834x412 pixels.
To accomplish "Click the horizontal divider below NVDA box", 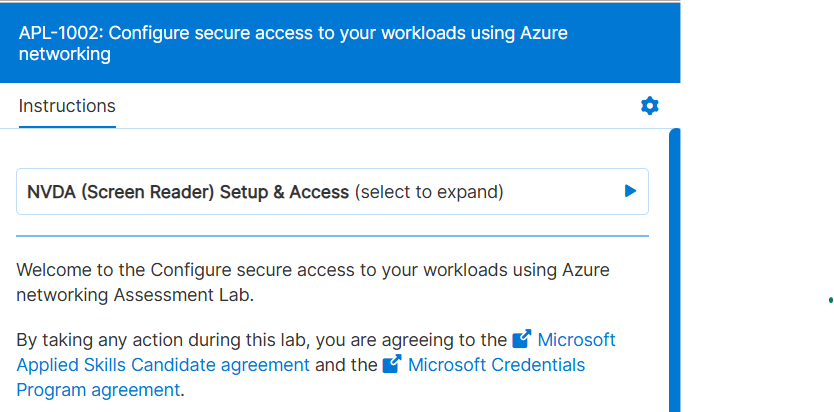I will (332, 236).
